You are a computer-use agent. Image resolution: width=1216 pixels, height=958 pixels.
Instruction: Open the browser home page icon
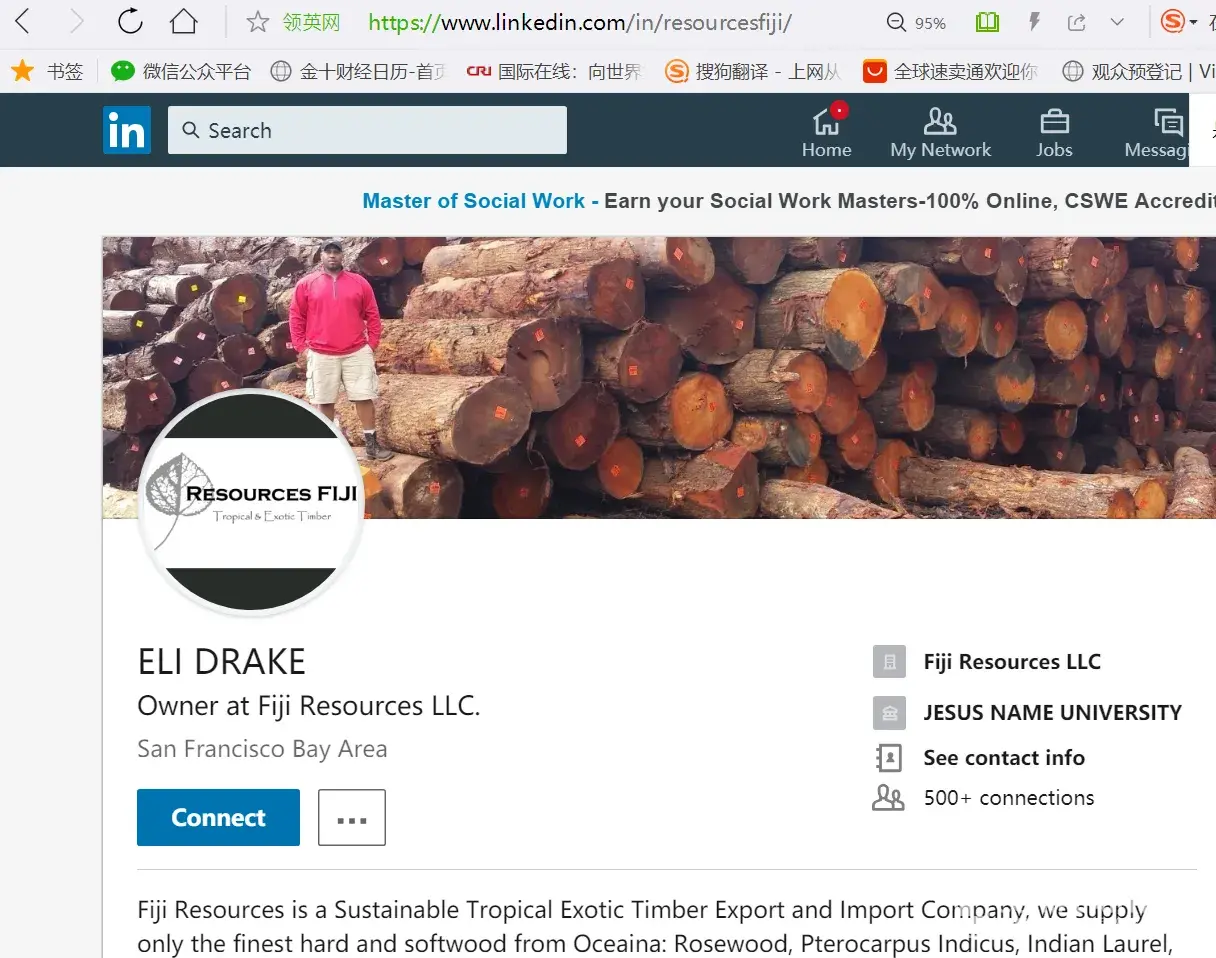[183, 21]
